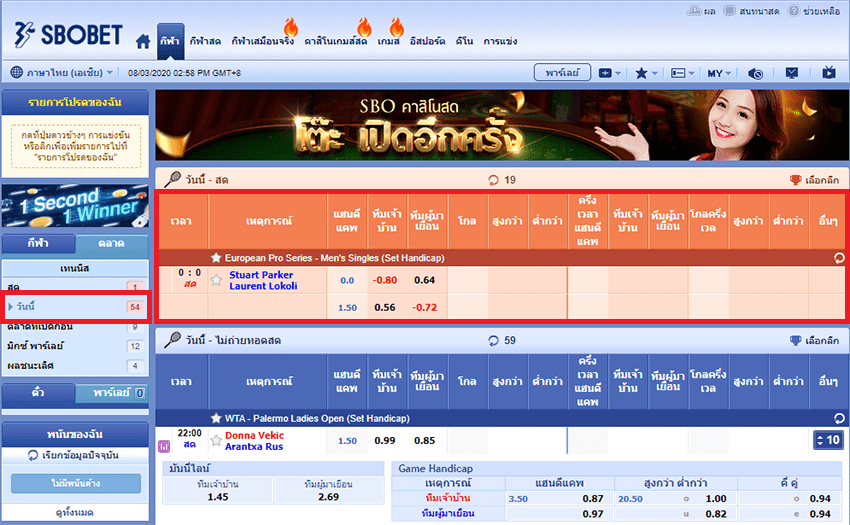
Task: Open กีฬาเสมือนจริง in the top menu
Action: coord(262,41)
